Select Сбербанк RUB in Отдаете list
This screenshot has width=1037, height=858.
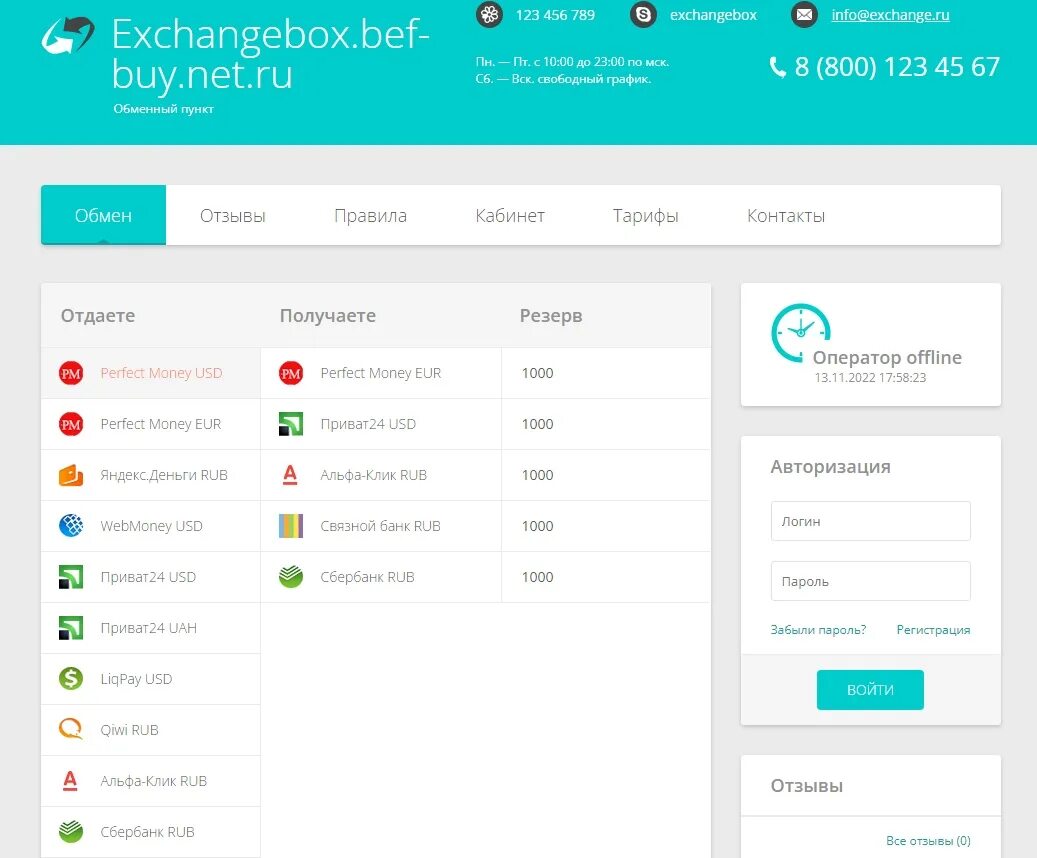(x=151, y=832)
